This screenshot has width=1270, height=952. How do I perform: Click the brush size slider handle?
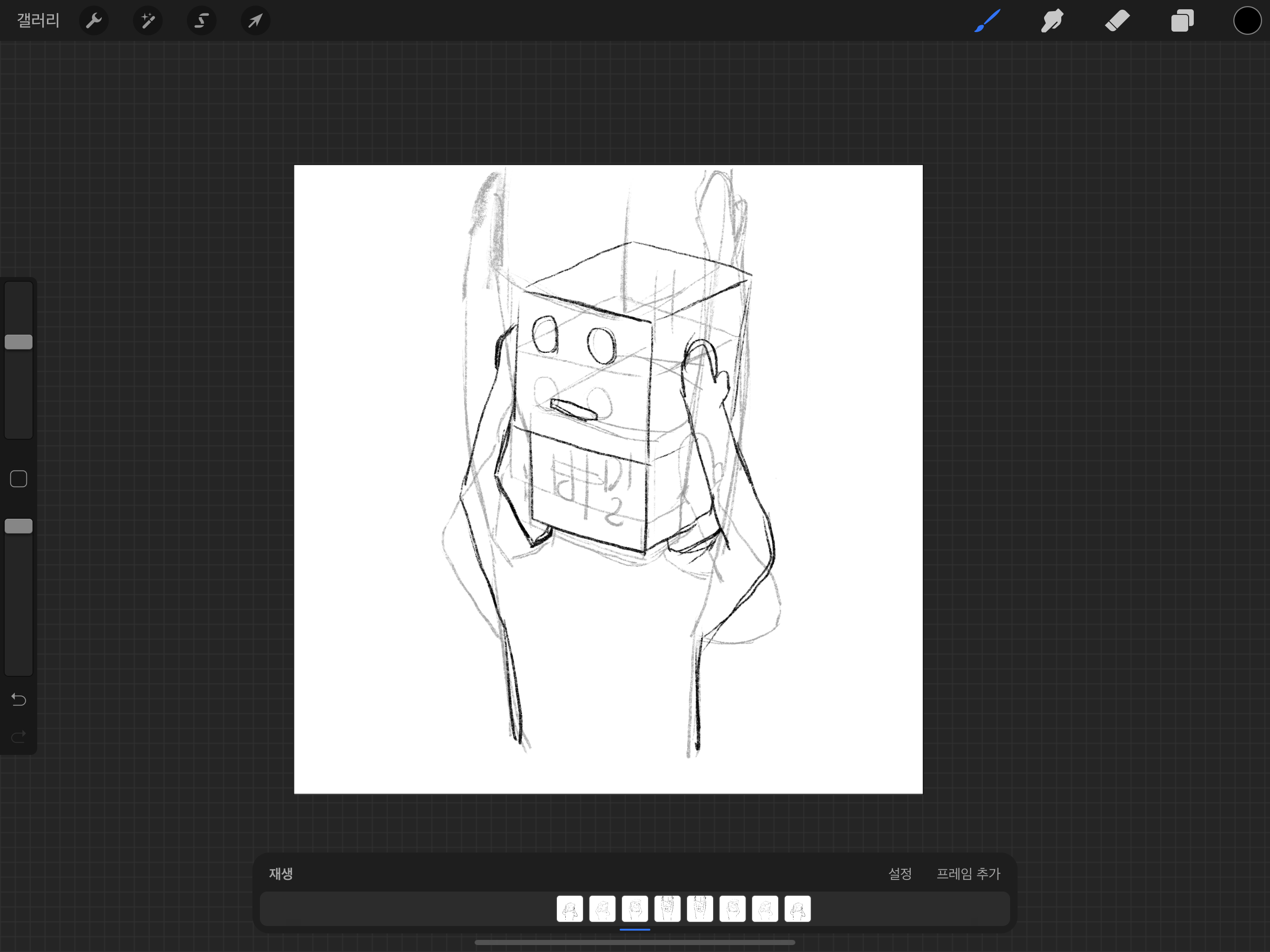coord(19,342)
